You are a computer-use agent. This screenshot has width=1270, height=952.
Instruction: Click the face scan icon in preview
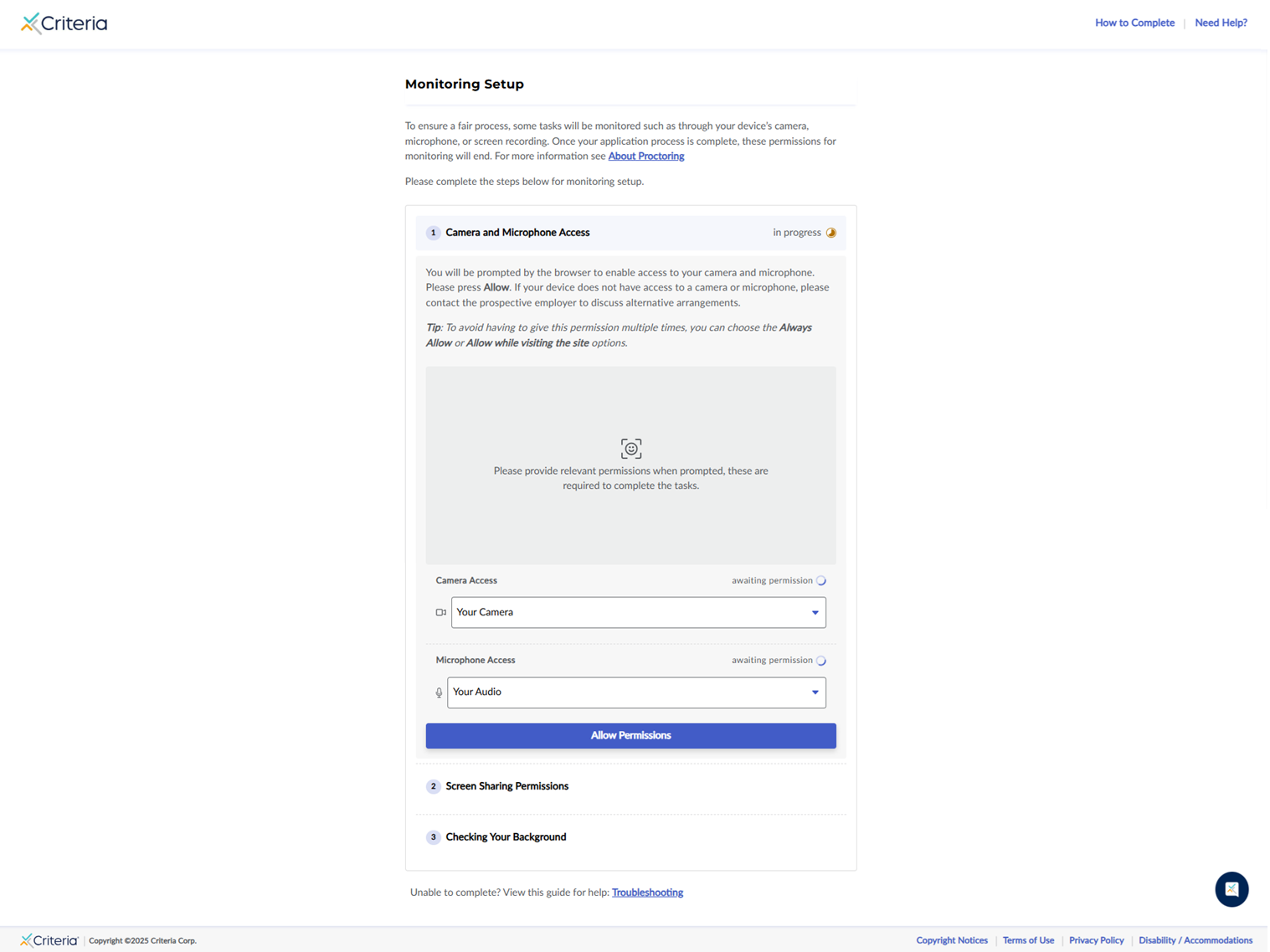tap(631, 449)
